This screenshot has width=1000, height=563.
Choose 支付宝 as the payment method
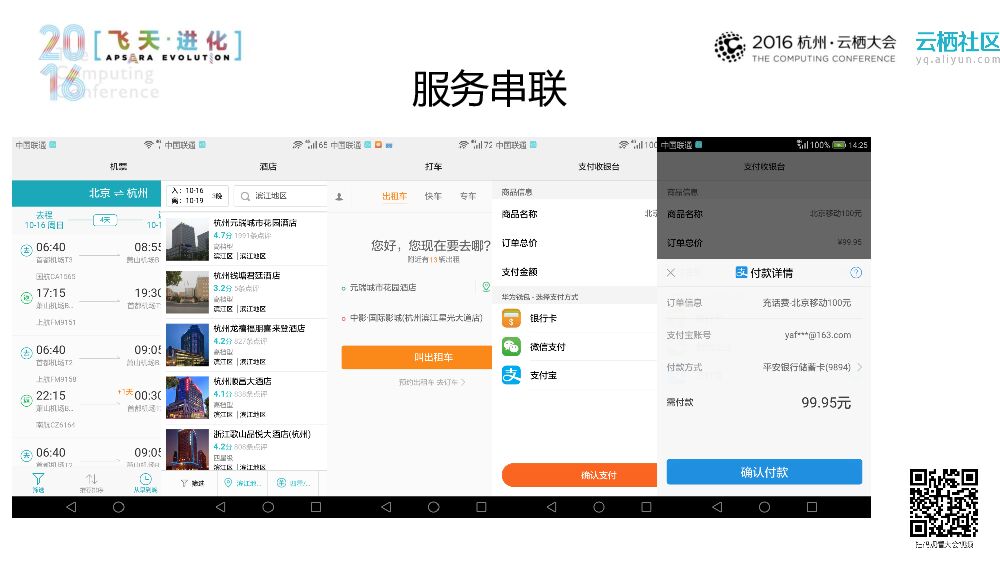click(574, 375)
